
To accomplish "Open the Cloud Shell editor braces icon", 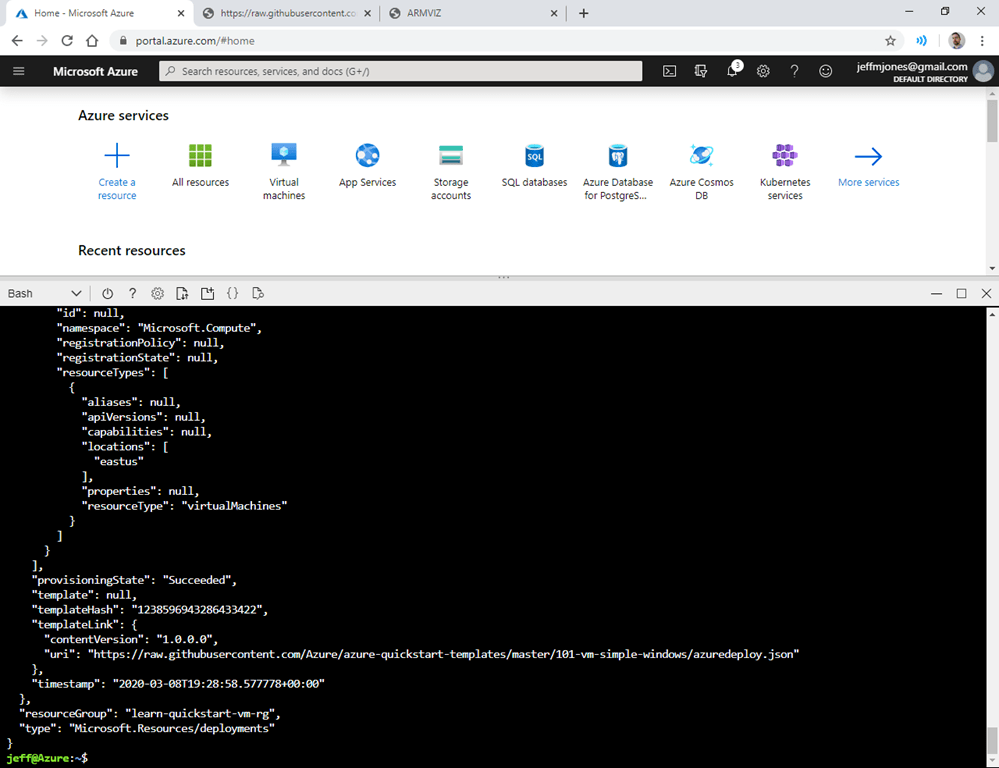I will point(233,293).
